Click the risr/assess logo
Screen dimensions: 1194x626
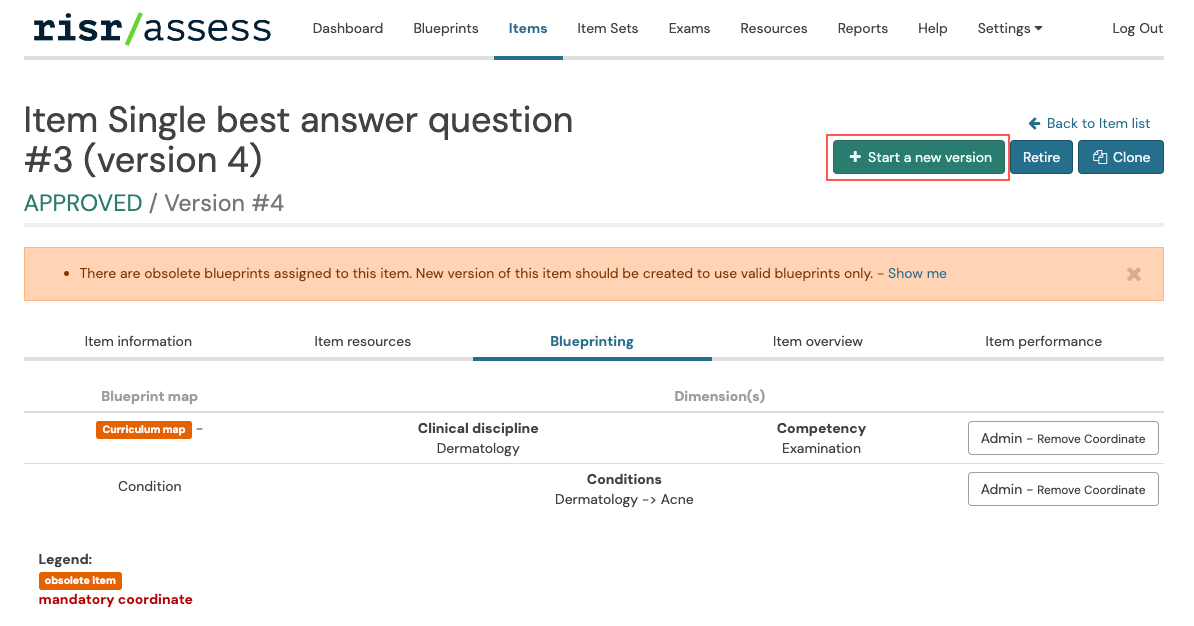(152, 28)
